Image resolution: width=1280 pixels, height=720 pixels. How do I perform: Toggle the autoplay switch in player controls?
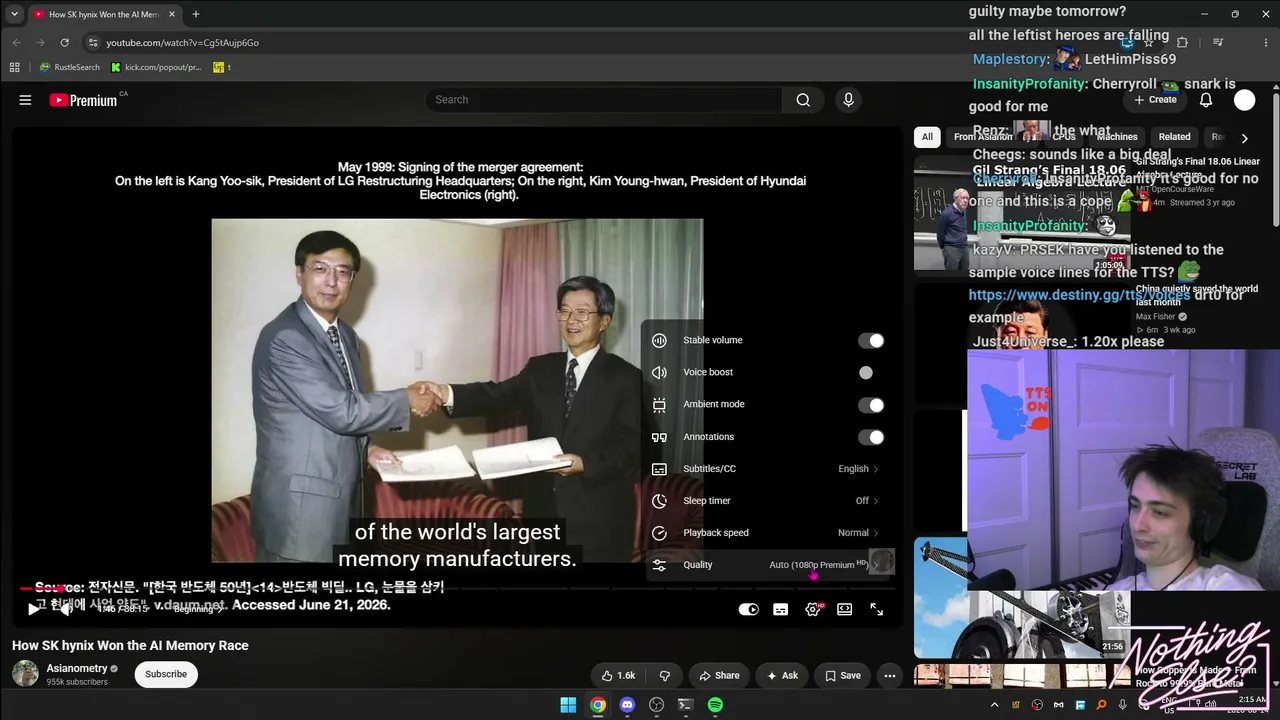pyautogui.click(x=748, y=609)
